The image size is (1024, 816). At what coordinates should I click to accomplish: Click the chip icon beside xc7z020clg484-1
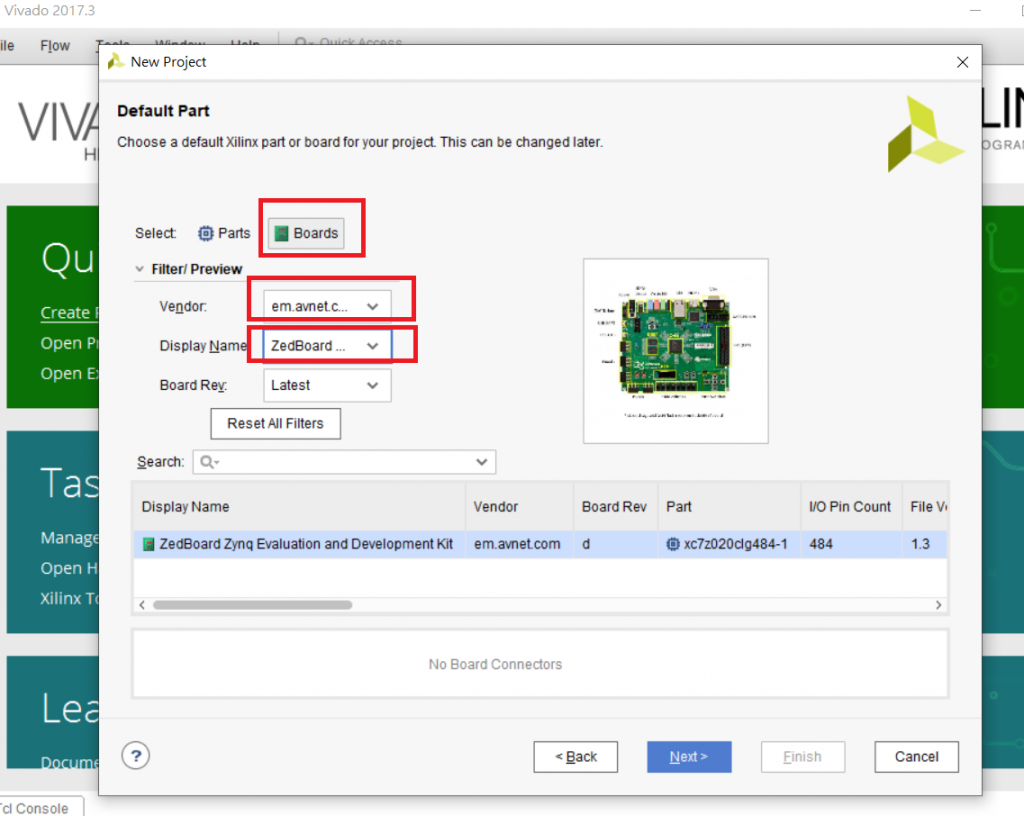(x=673, y=544)
